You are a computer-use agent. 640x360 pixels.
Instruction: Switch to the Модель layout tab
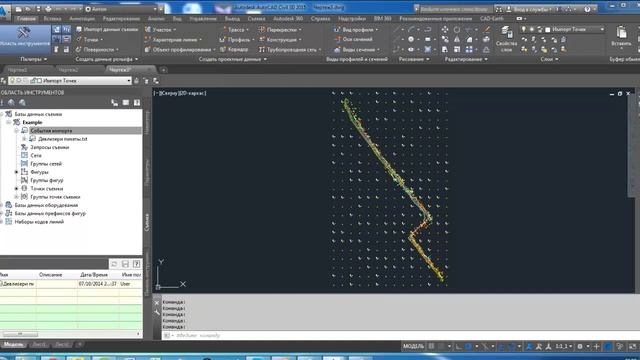[x=13, y=345]
